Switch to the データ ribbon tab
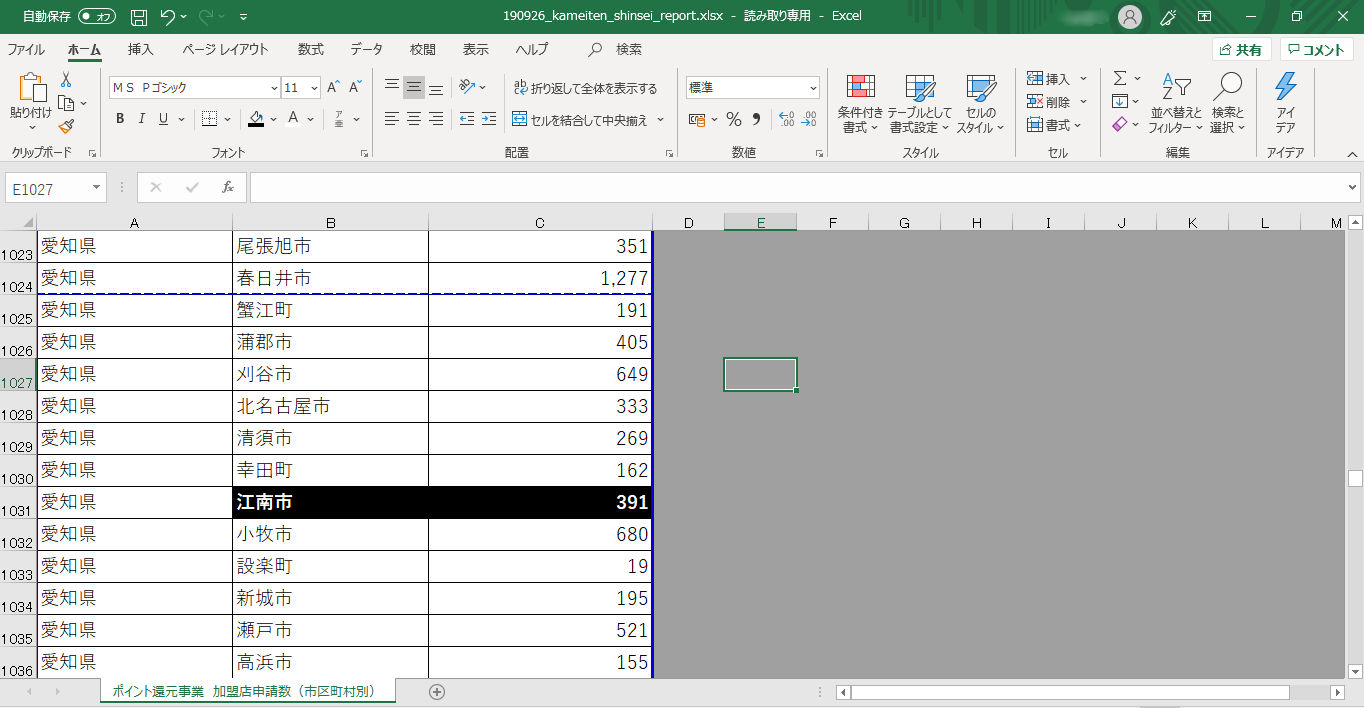This screenshot has width=1364, height=708. coord(366,49)
